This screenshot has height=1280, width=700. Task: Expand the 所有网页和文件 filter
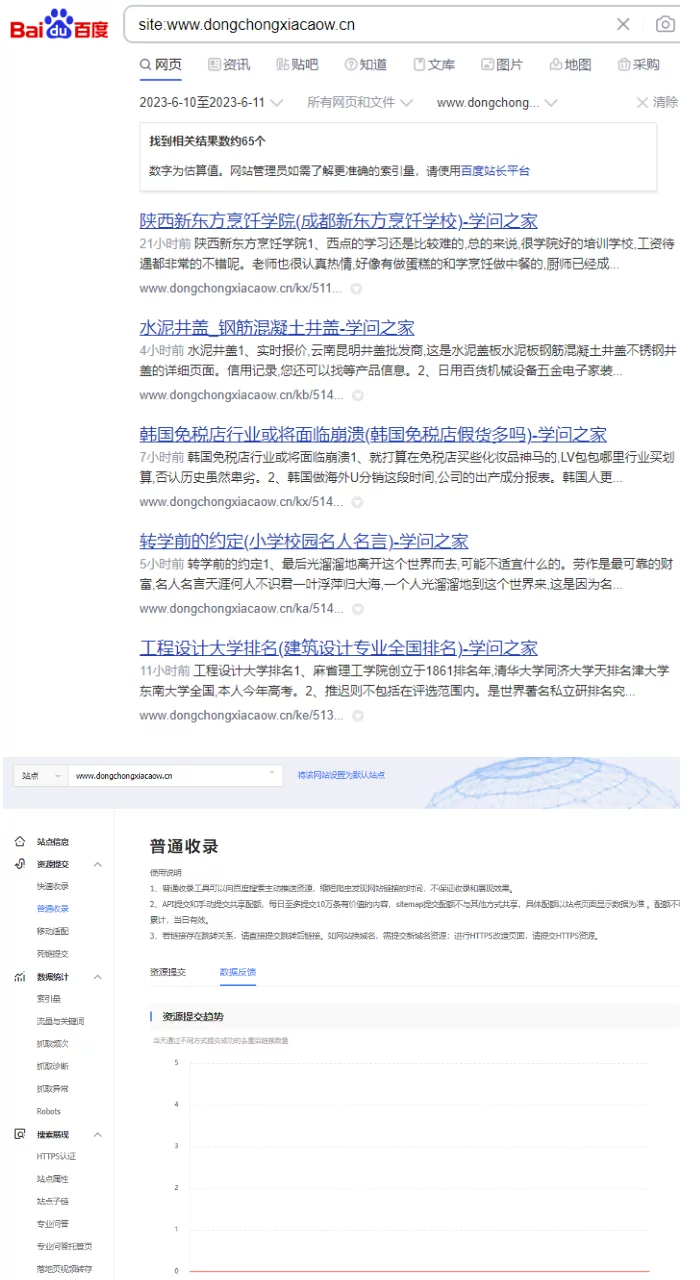[360, 102]
